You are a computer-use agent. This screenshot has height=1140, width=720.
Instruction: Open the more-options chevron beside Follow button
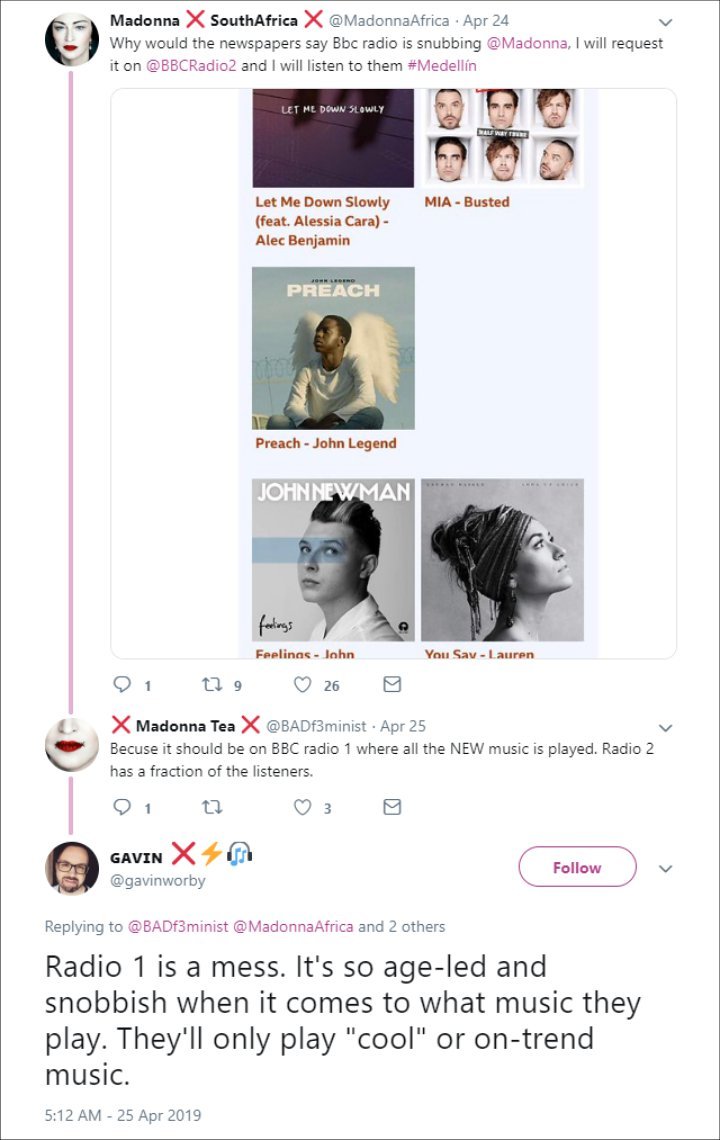(665, 868)
